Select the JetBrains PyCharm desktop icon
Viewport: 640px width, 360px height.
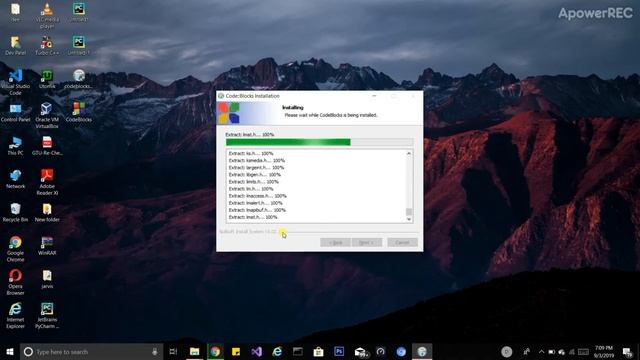47,316
